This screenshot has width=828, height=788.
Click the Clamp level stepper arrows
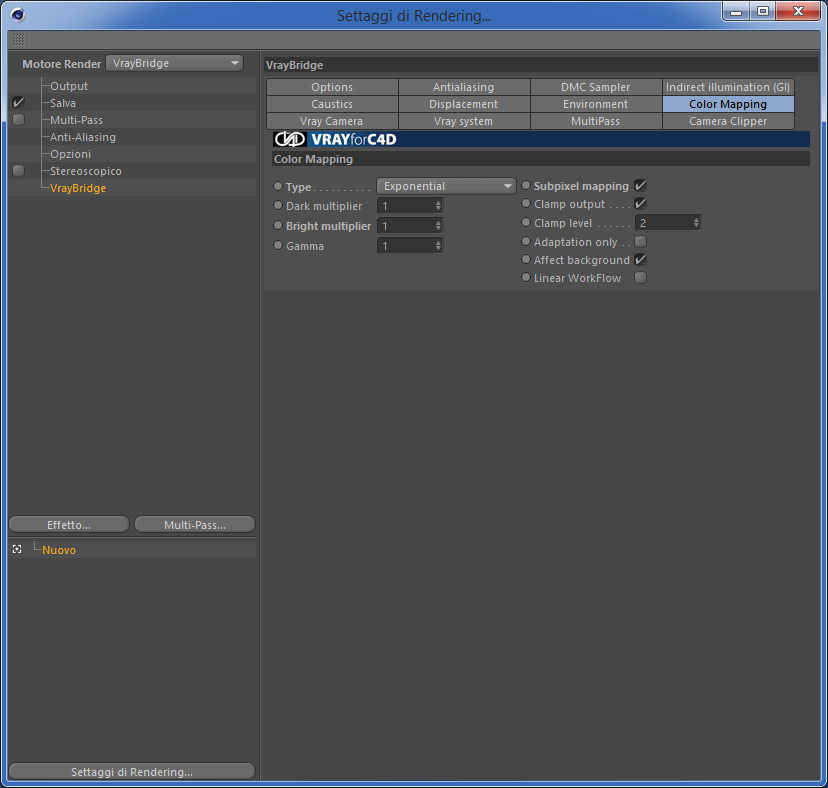[x=696, y=223]
